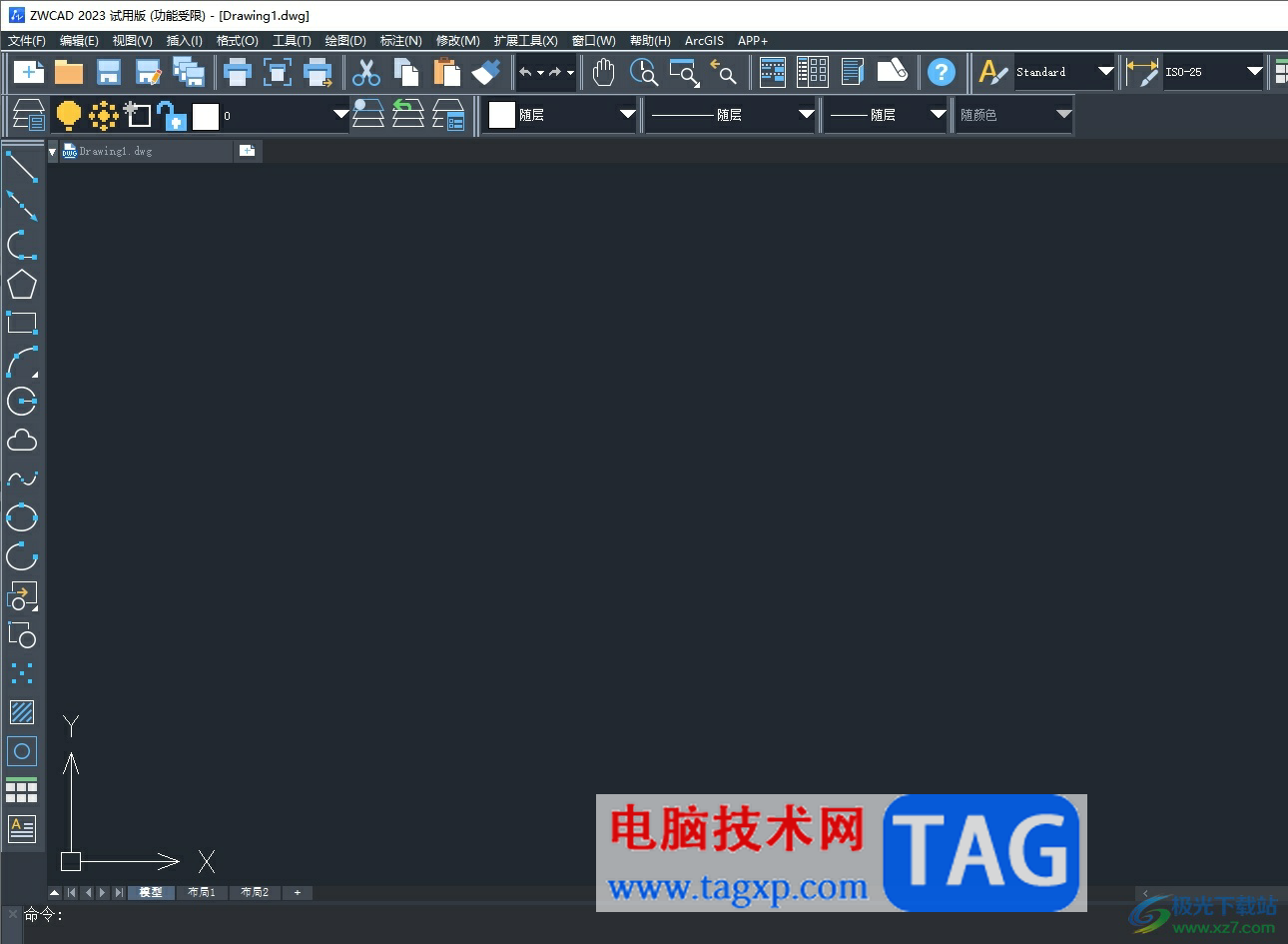The image size is (1288, 944).
Task: Expand the Standard text style dropdown
Action: coord(1105,72)
